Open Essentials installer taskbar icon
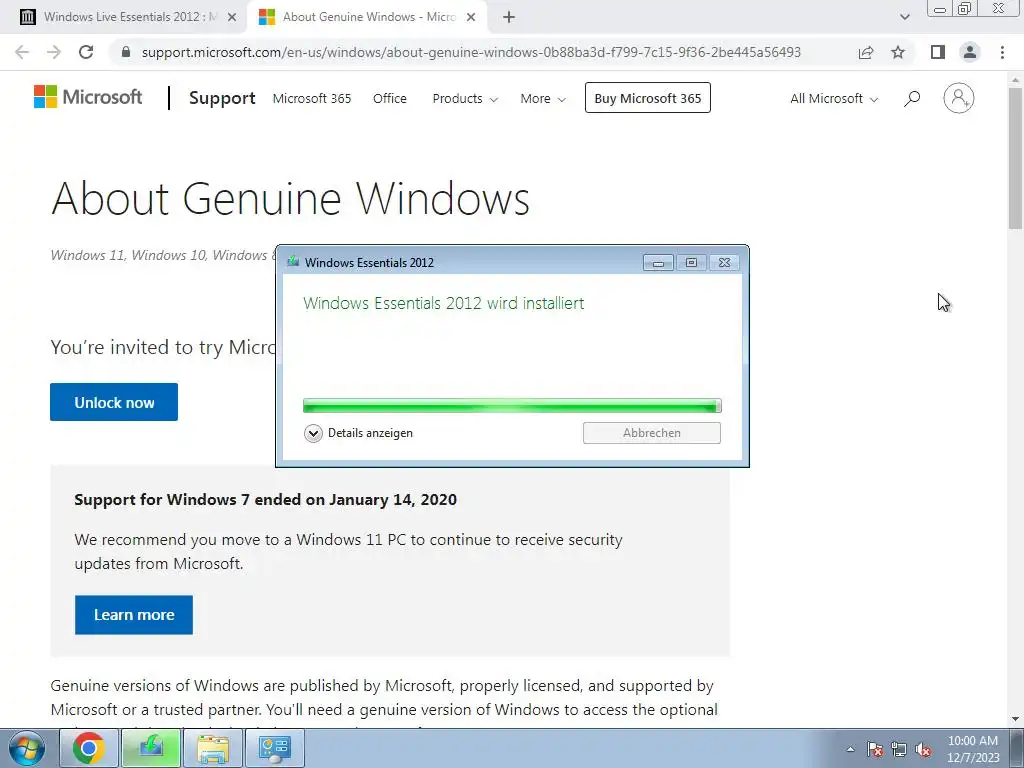Screen dimensions: 1024x768 (151, 748)
